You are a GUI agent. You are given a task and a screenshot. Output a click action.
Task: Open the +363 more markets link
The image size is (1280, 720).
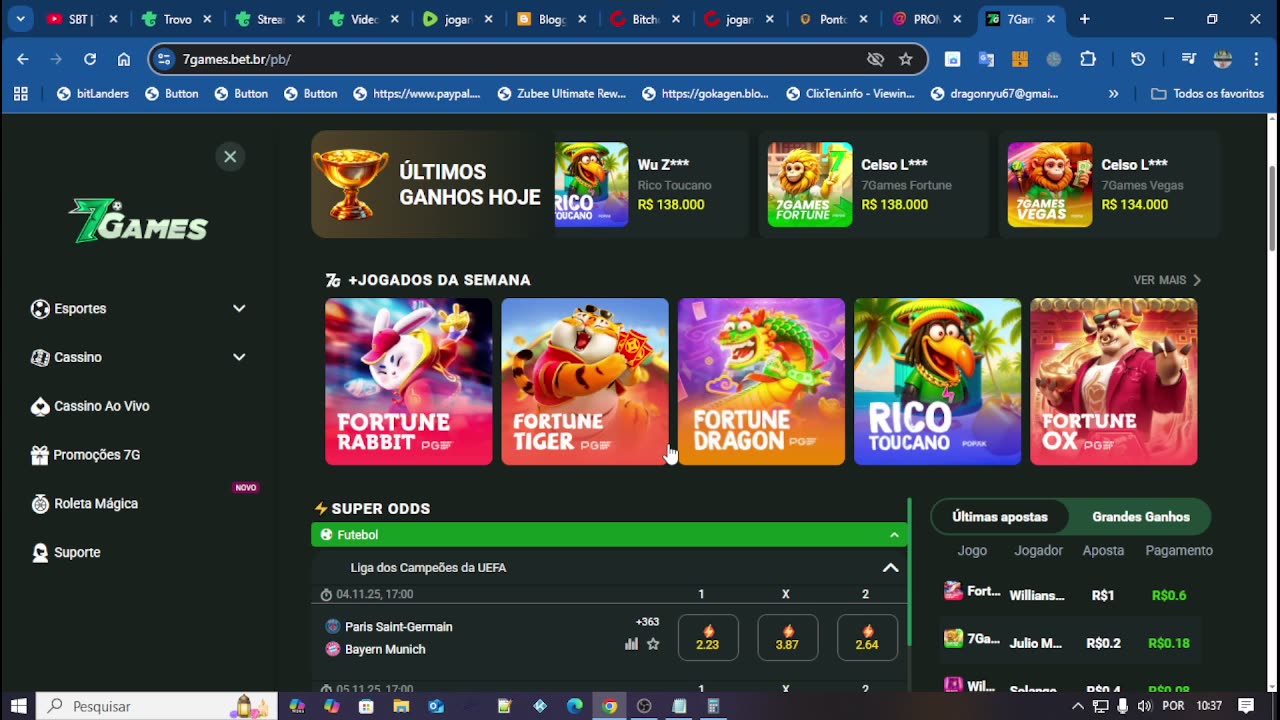tap(647, 622)
